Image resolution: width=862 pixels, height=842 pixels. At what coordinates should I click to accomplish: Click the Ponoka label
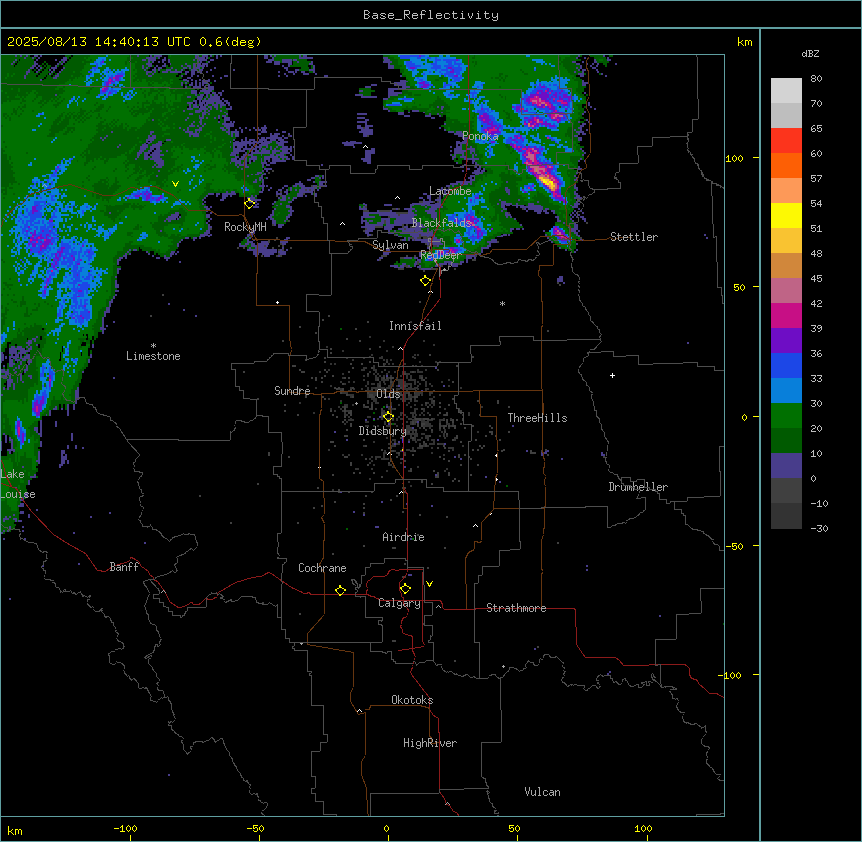tap(480, 136)
